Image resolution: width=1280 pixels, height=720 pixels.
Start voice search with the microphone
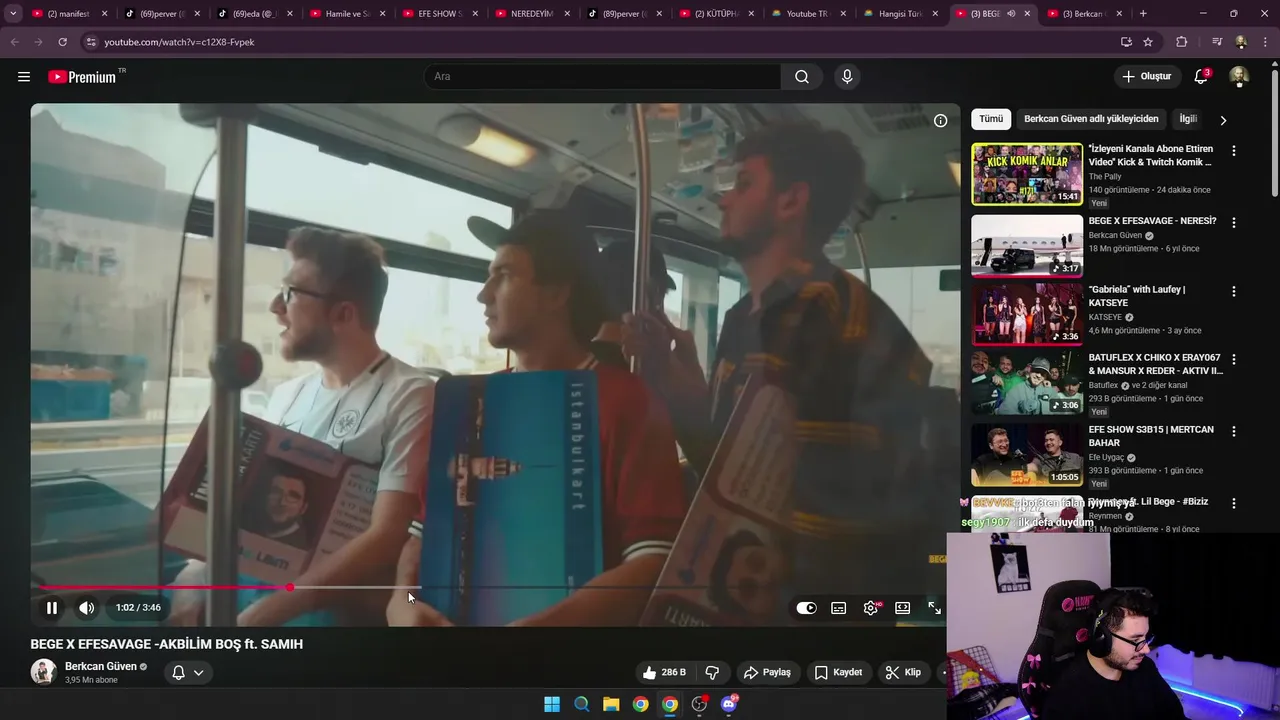847,77
